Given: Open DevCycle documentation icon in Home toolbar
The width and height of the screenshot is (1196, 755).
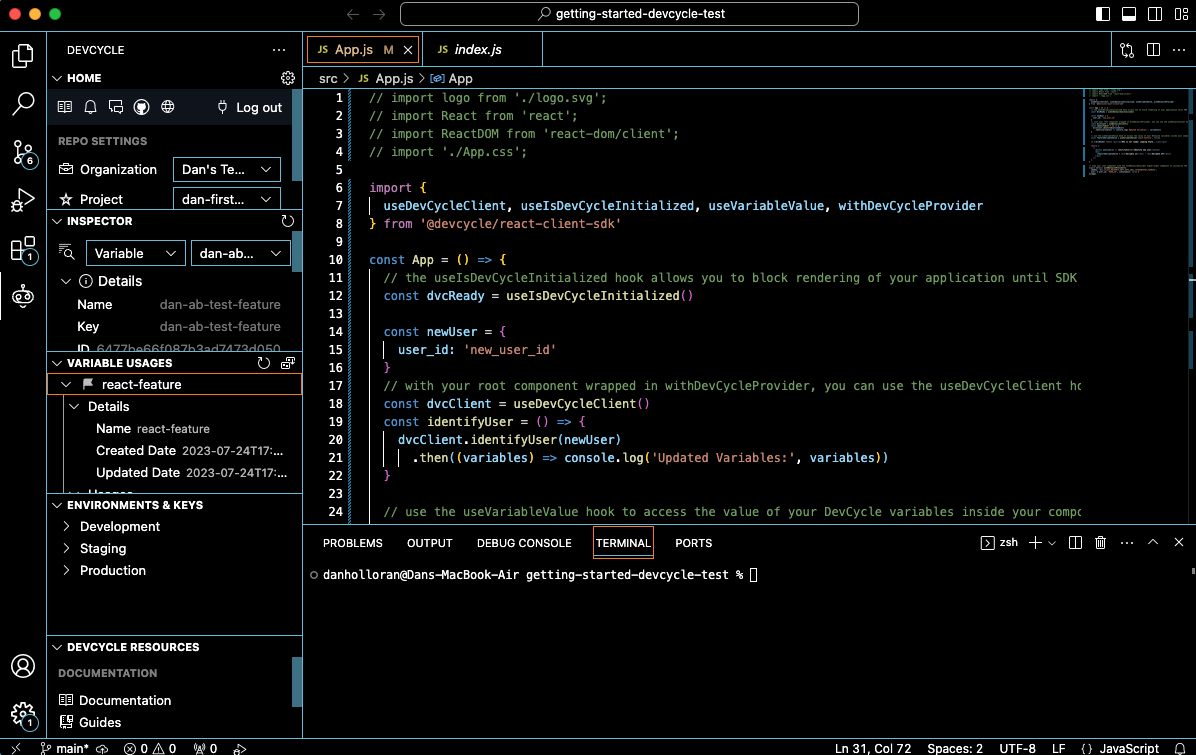Looking at the screenshot, I should (66, 107).
